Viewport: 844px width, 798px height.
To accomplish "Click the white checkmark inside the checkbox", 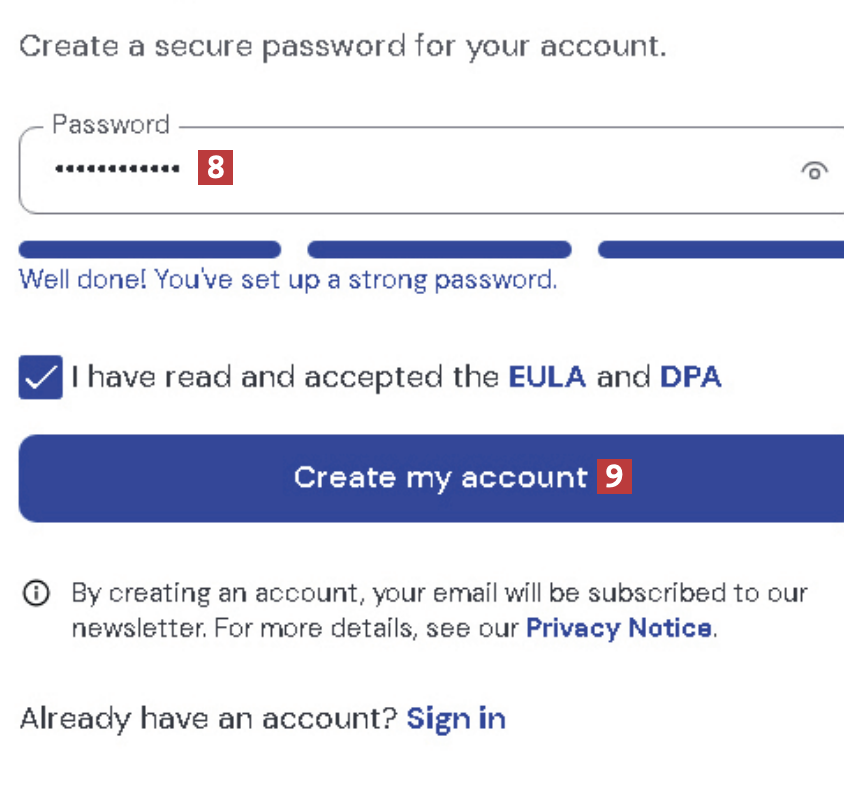I will point(41,378).
